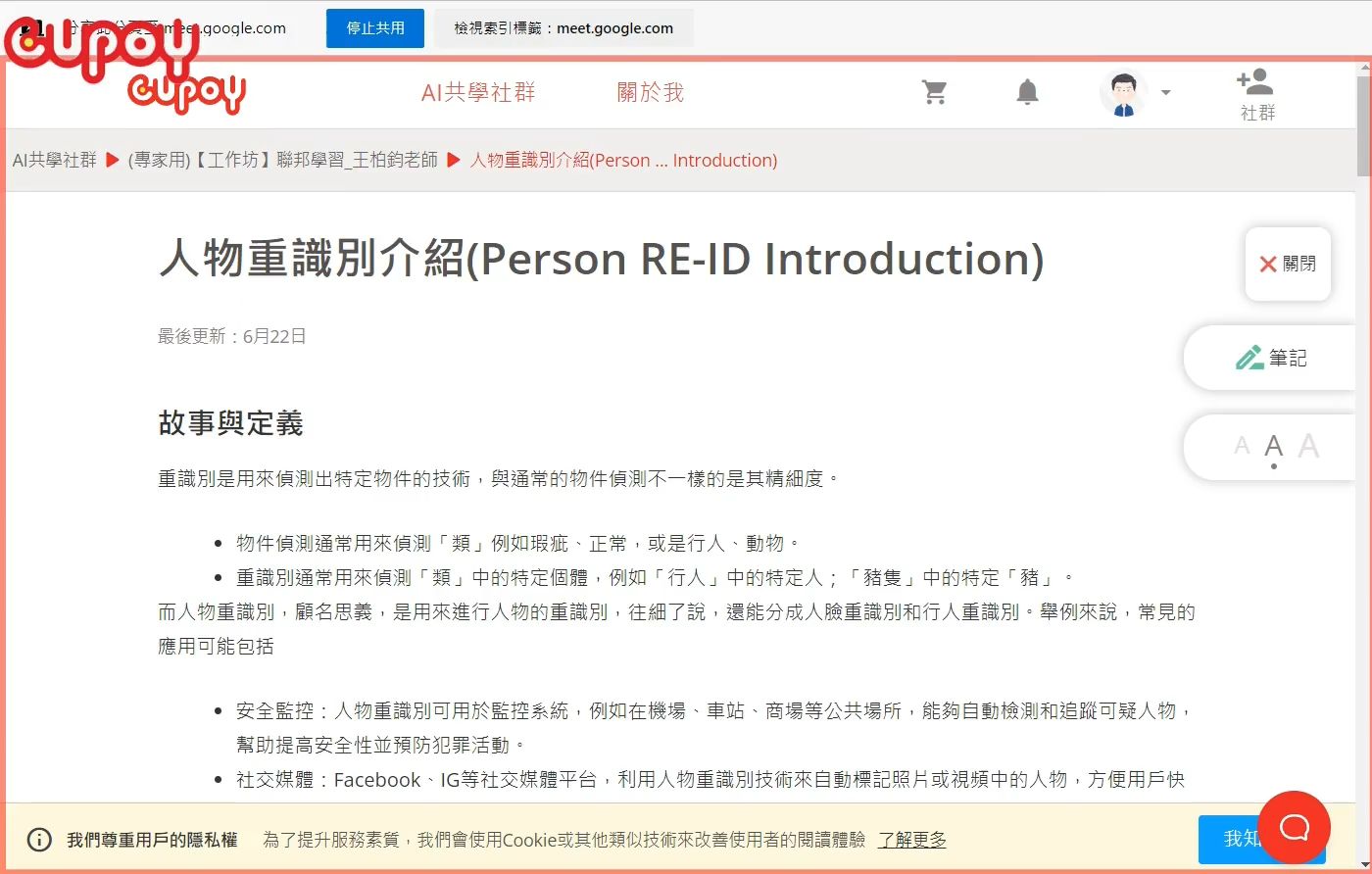The height and width of the screenshot is (874, 1372).
Task: Click the info icon in the privacy banner
Action: click(38, 839)
